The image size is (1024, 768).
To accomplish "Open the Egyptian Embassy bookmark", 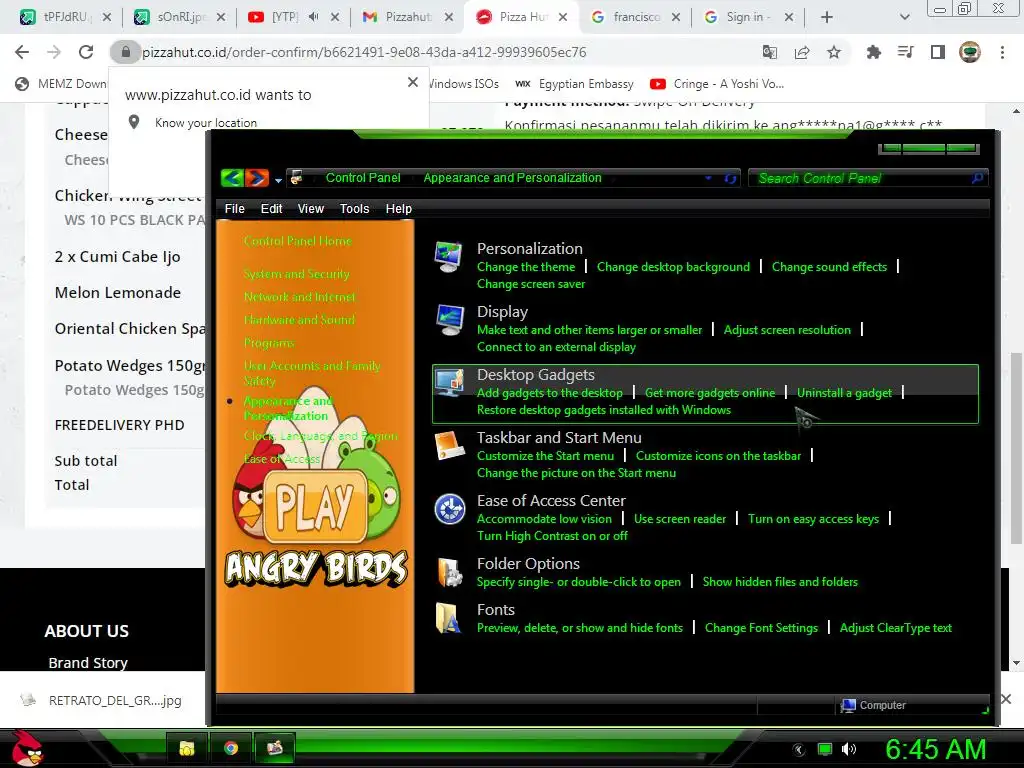I will 574,84.
